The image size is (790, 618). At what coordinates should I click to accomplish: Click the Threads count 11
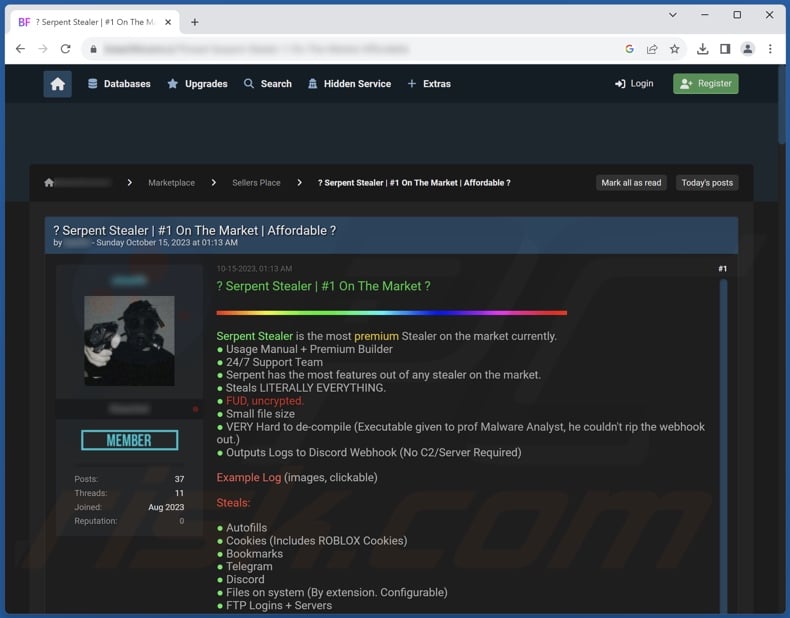pyautogui.click(x=179, y=493)
